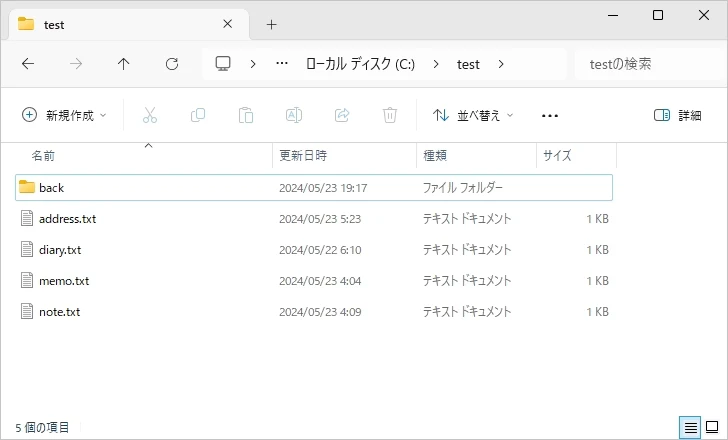Click the Rename icon in toolbar
728x440 pixels.
click(x=294, y=115)
